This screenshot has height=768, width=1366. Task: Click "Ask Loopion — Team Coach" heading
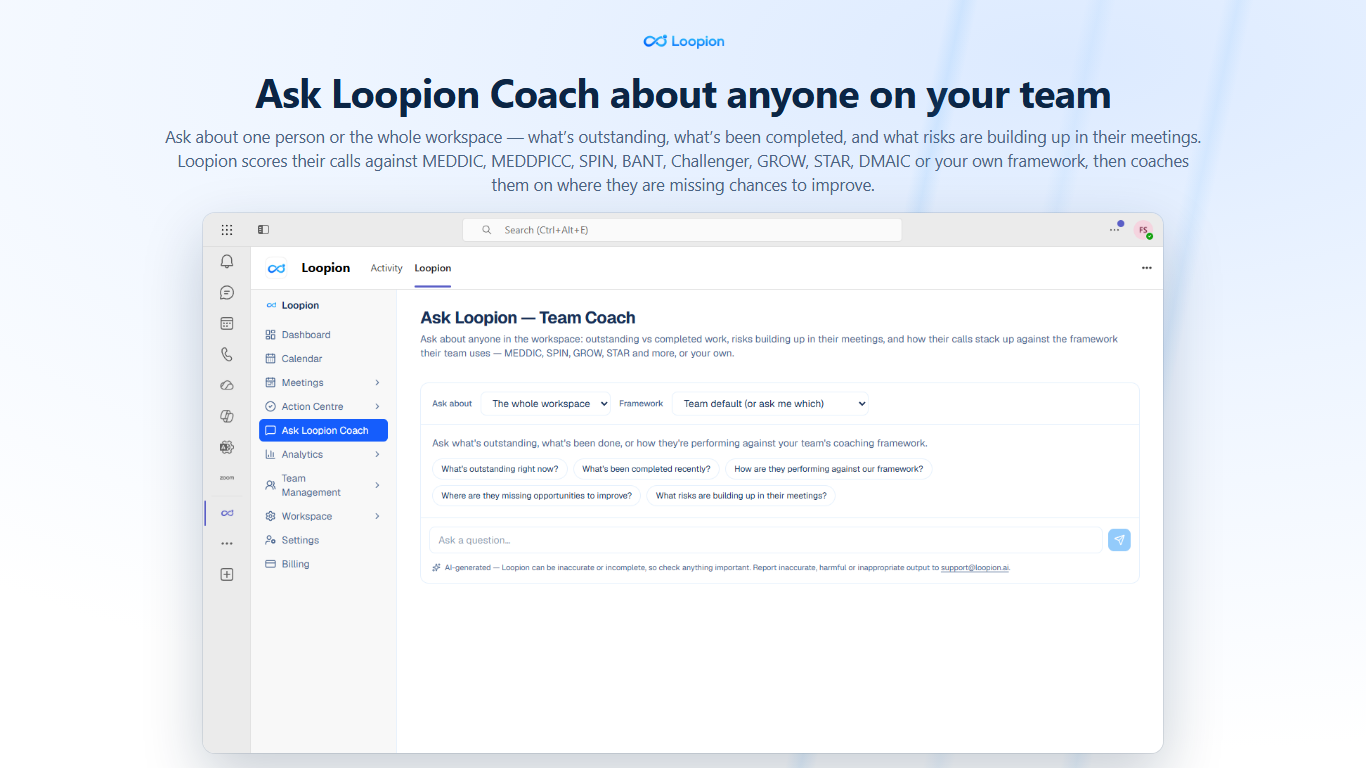pos(528,318)
